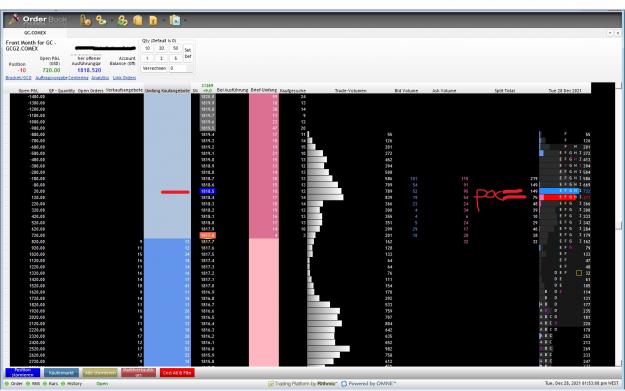Screen dimensions: 625x391
Task: Click the vertical scrollbar on right edge
Action: pos(619,225)
